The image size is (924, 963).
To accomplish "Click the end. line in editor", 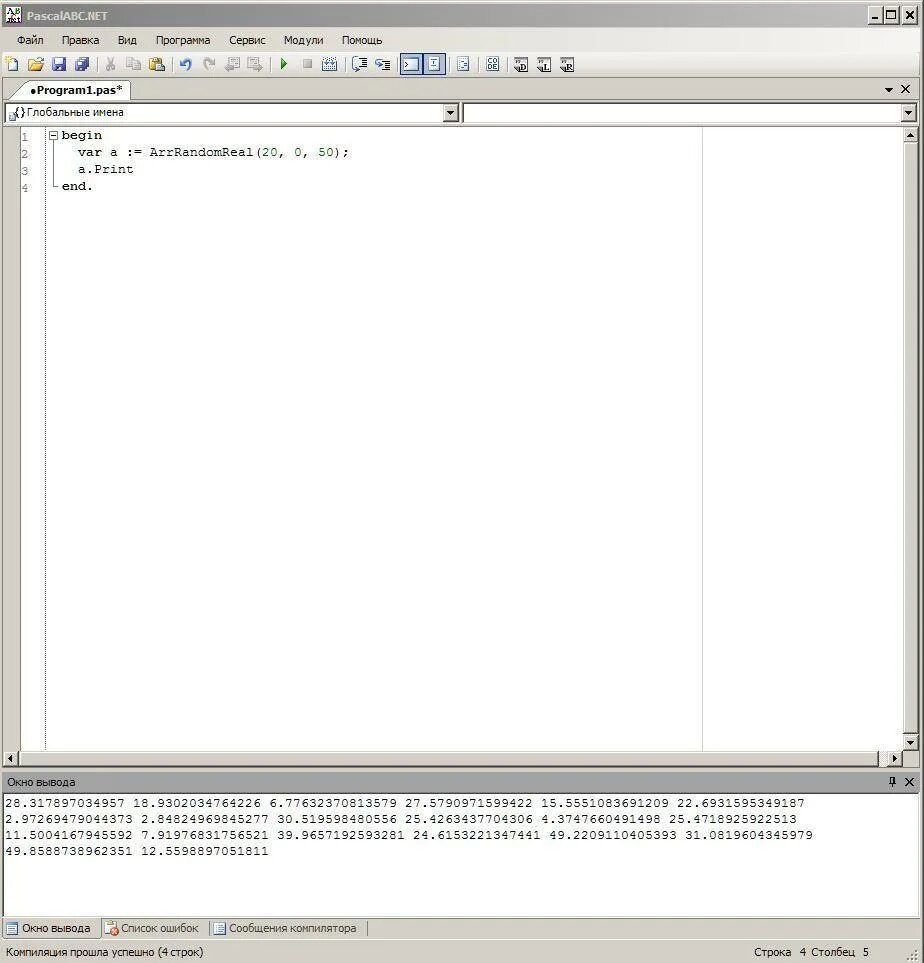I will tap(77, 186).
